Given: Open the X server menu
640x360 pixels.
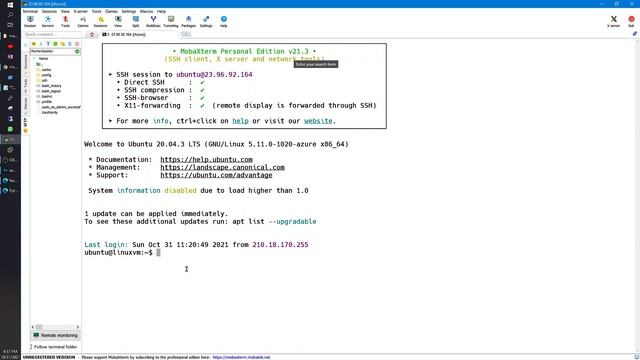Looking at the screenshot, I should pyautogui.click(x=80, y=11).
